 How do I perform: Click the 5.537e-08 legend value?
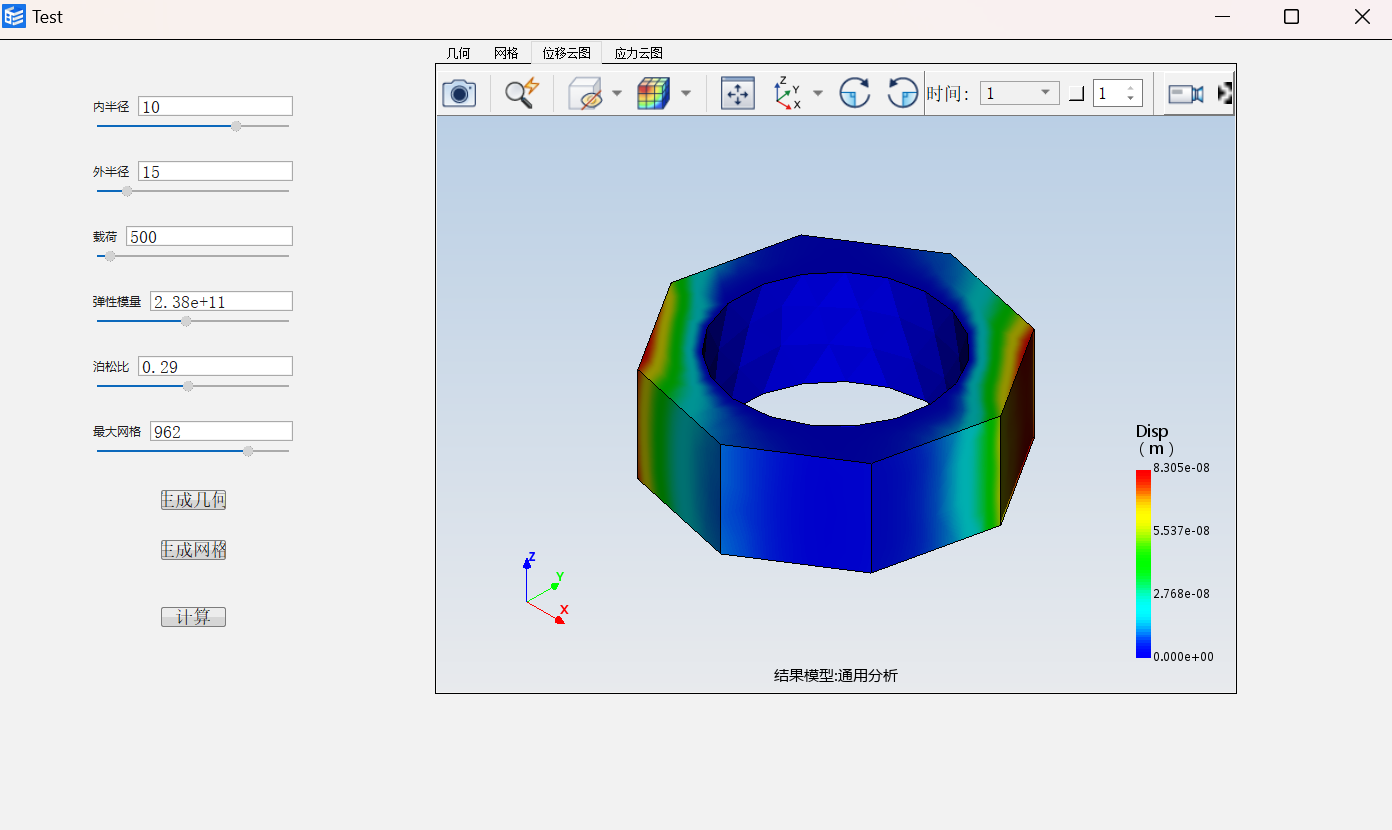click(1181, 531)
